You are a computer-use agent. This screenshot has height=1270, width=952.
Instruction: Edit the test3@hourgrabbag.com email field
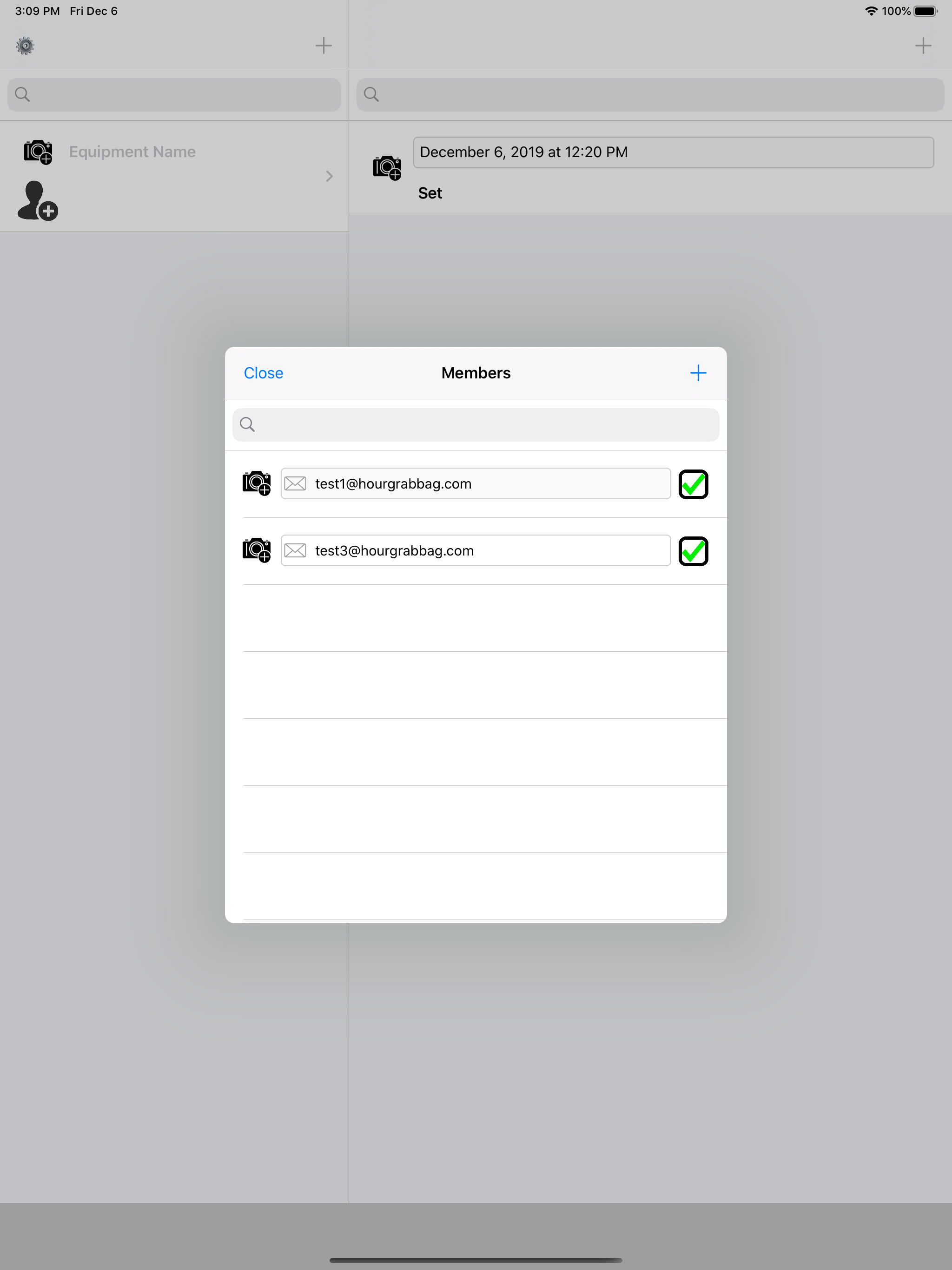tap(476, 551)
